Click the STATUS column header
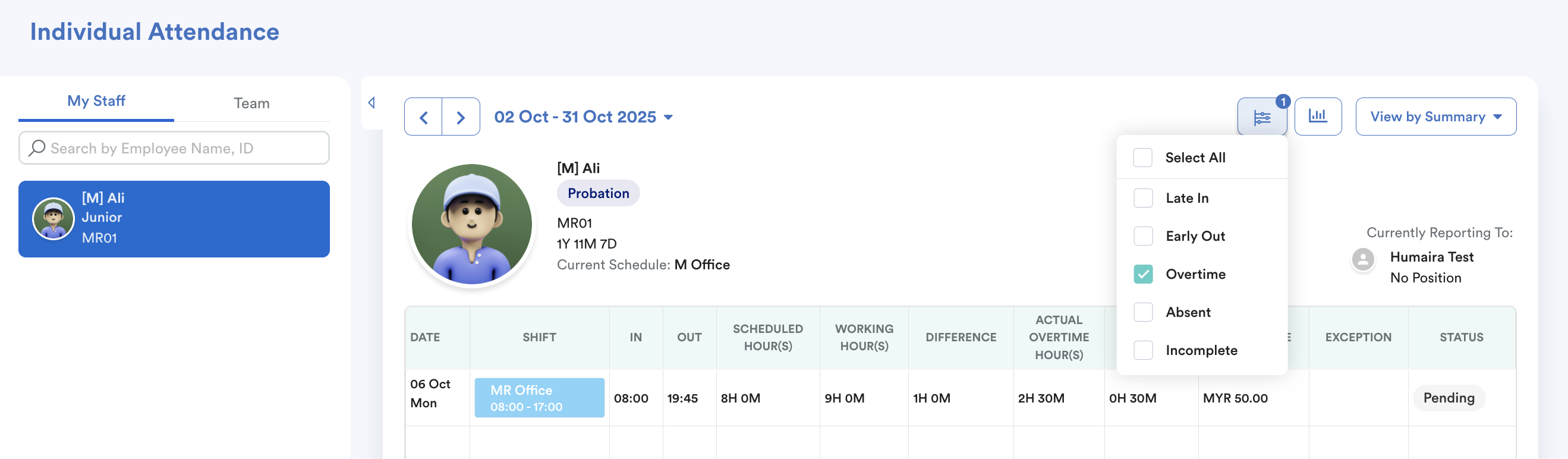The width and height of the screenshot is (1568, 459). [x=1461, y=337]
